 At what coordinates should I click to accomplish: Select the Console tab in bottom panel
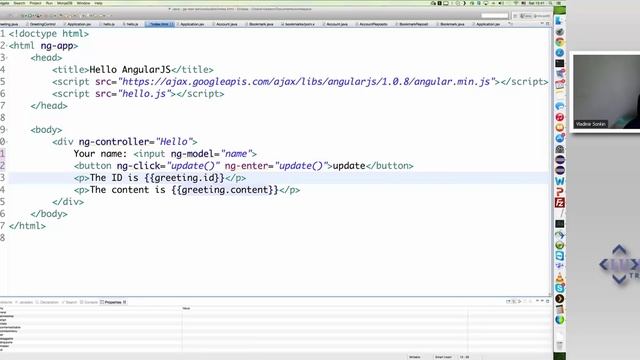pyautogui.click(x=89, y=302)
